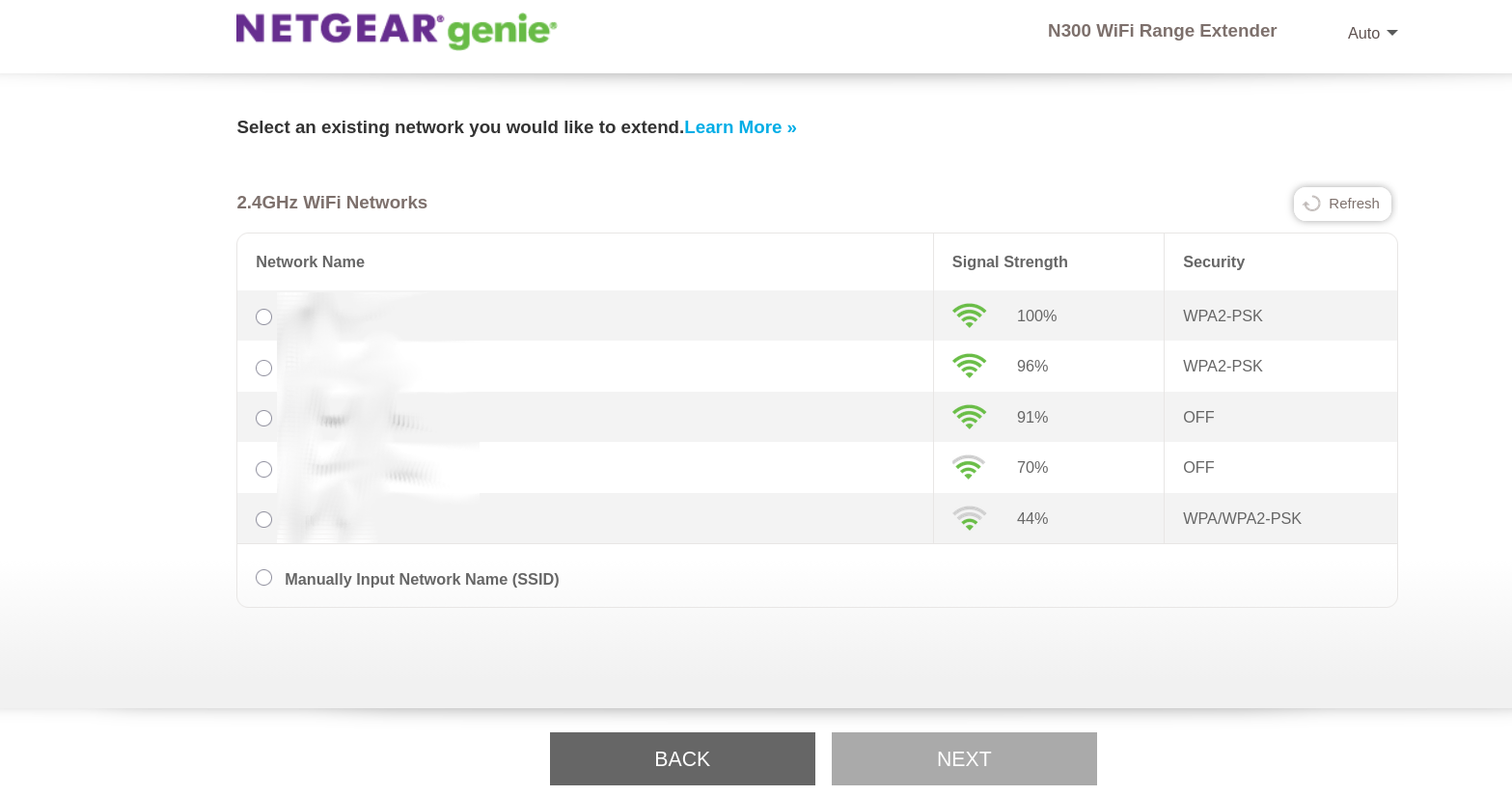
Task: Click the 91% signal strength WiFi icon
Action: pos(969,417)
